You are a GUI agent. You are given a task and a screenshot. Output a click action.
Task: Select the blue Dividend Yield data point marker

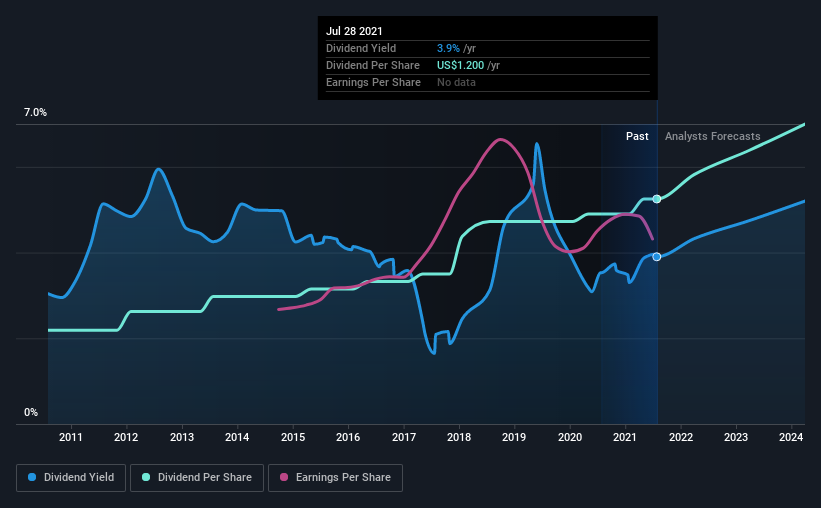[657, 257]
